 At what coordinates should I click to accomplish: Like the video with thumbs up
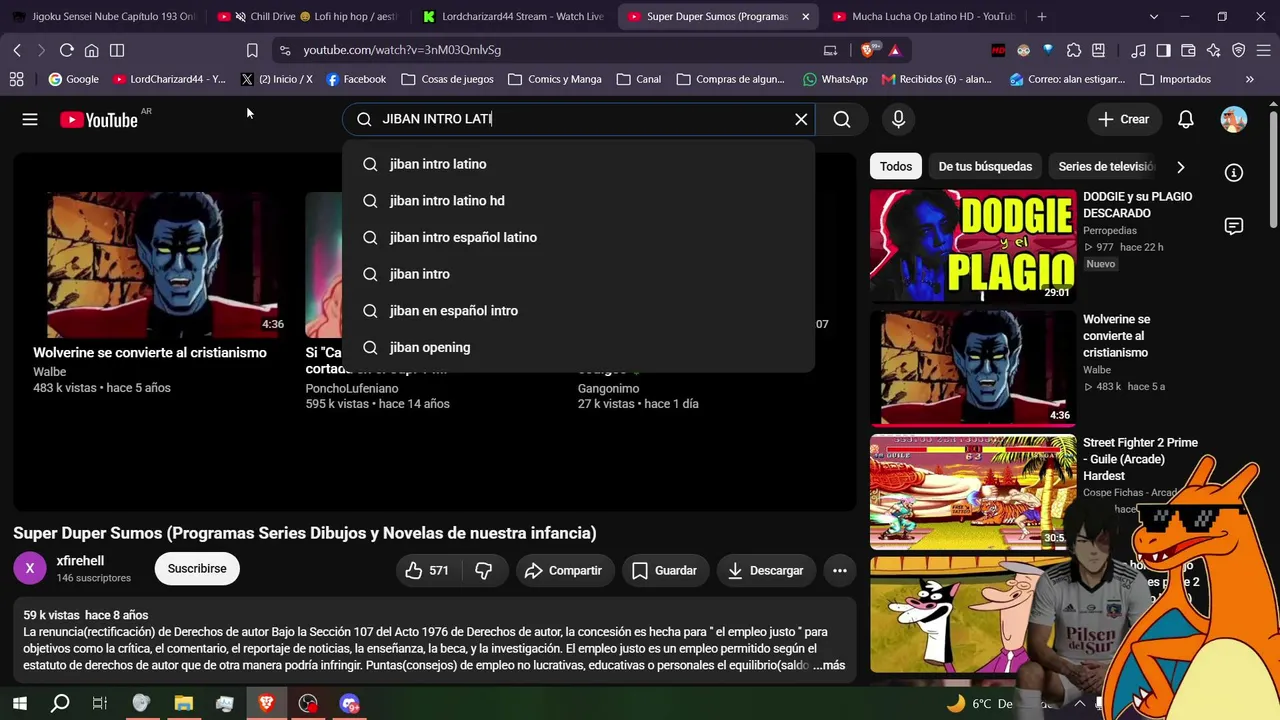(427, 570)
